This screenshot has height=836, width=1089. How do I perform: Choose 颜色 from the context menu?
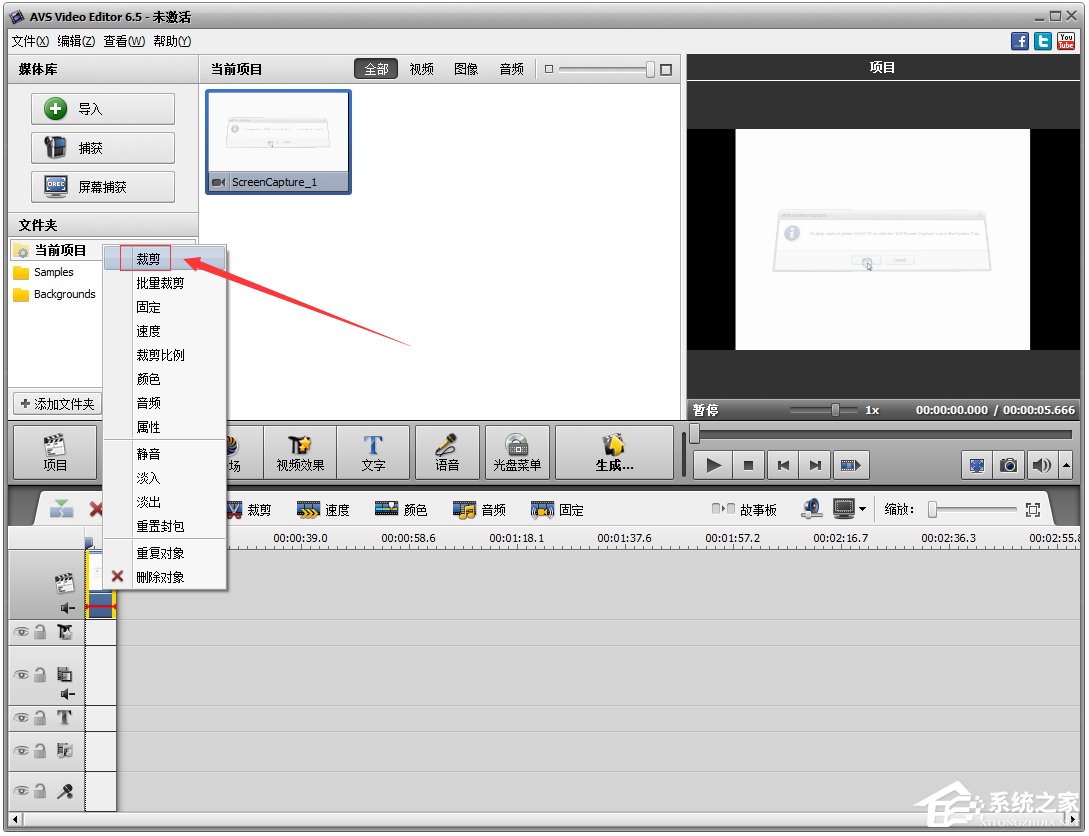(x=165, y=379)
